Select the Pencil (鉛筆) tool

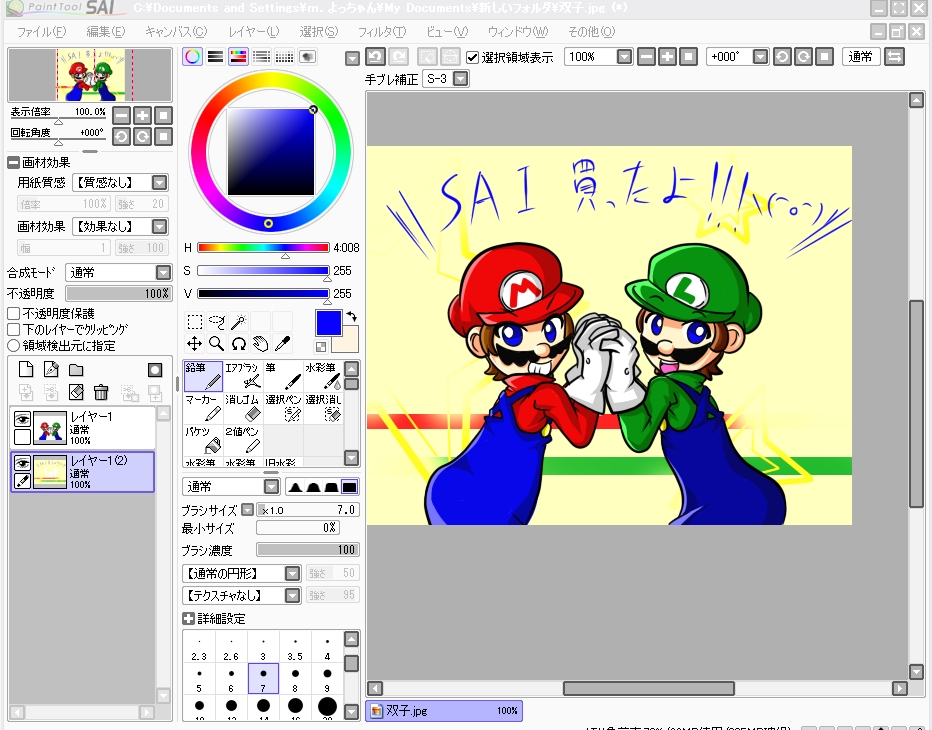point(203,376)
